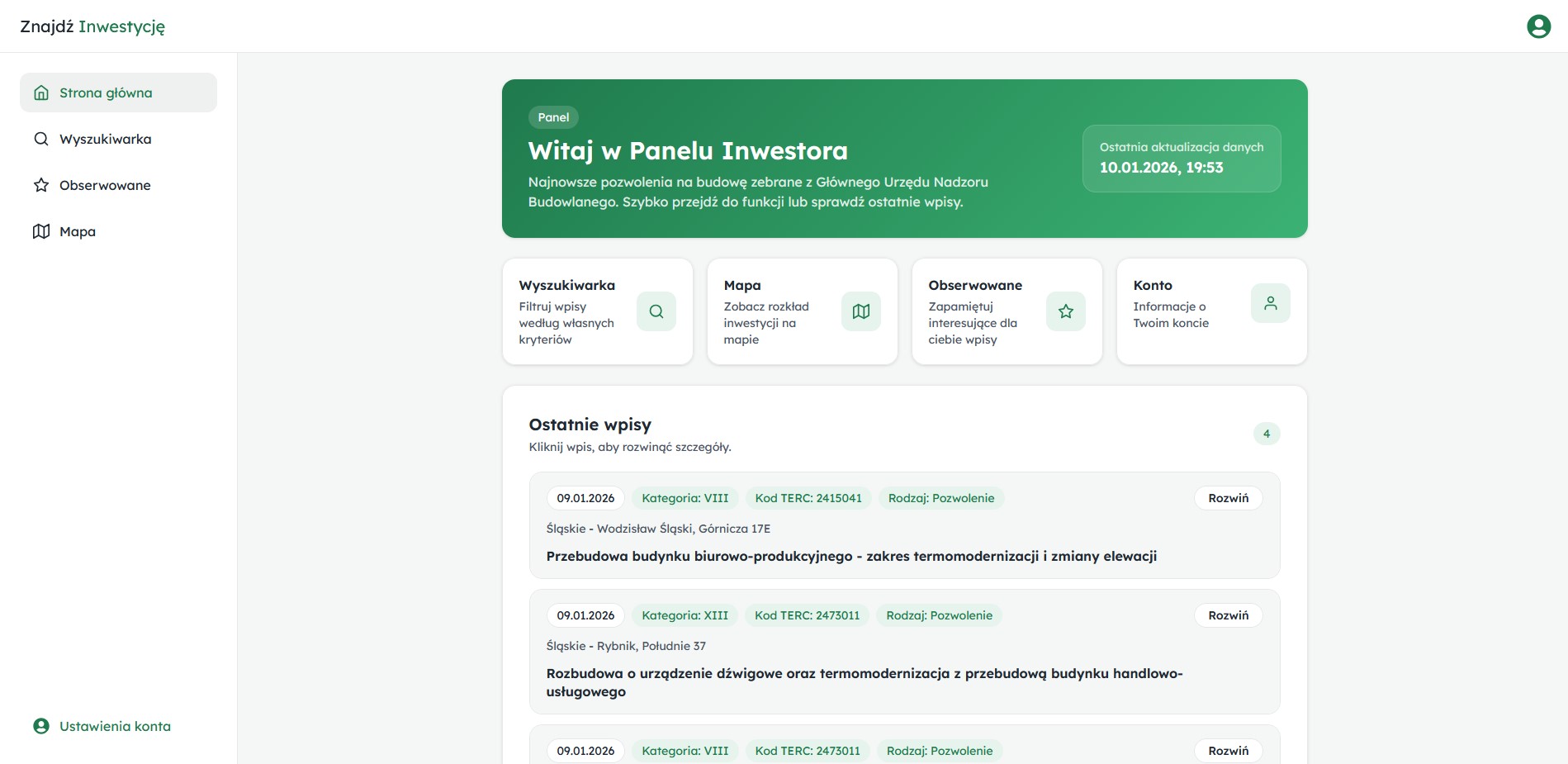Click Kategoria: VIII tag in Wodzisław entry

(685, 498)
